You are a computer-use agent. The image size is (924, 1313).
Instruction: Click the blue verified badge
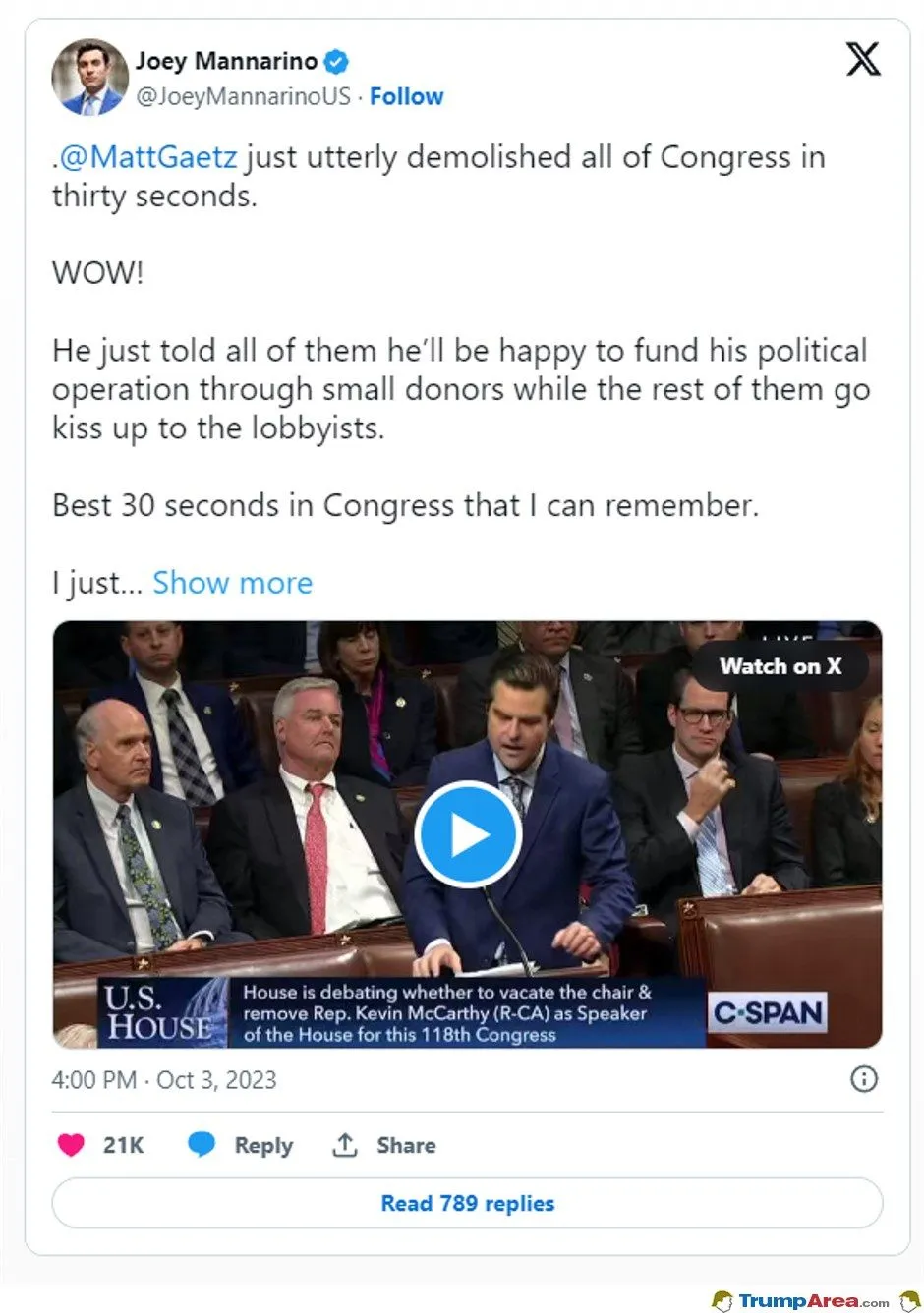pos(336,62)
